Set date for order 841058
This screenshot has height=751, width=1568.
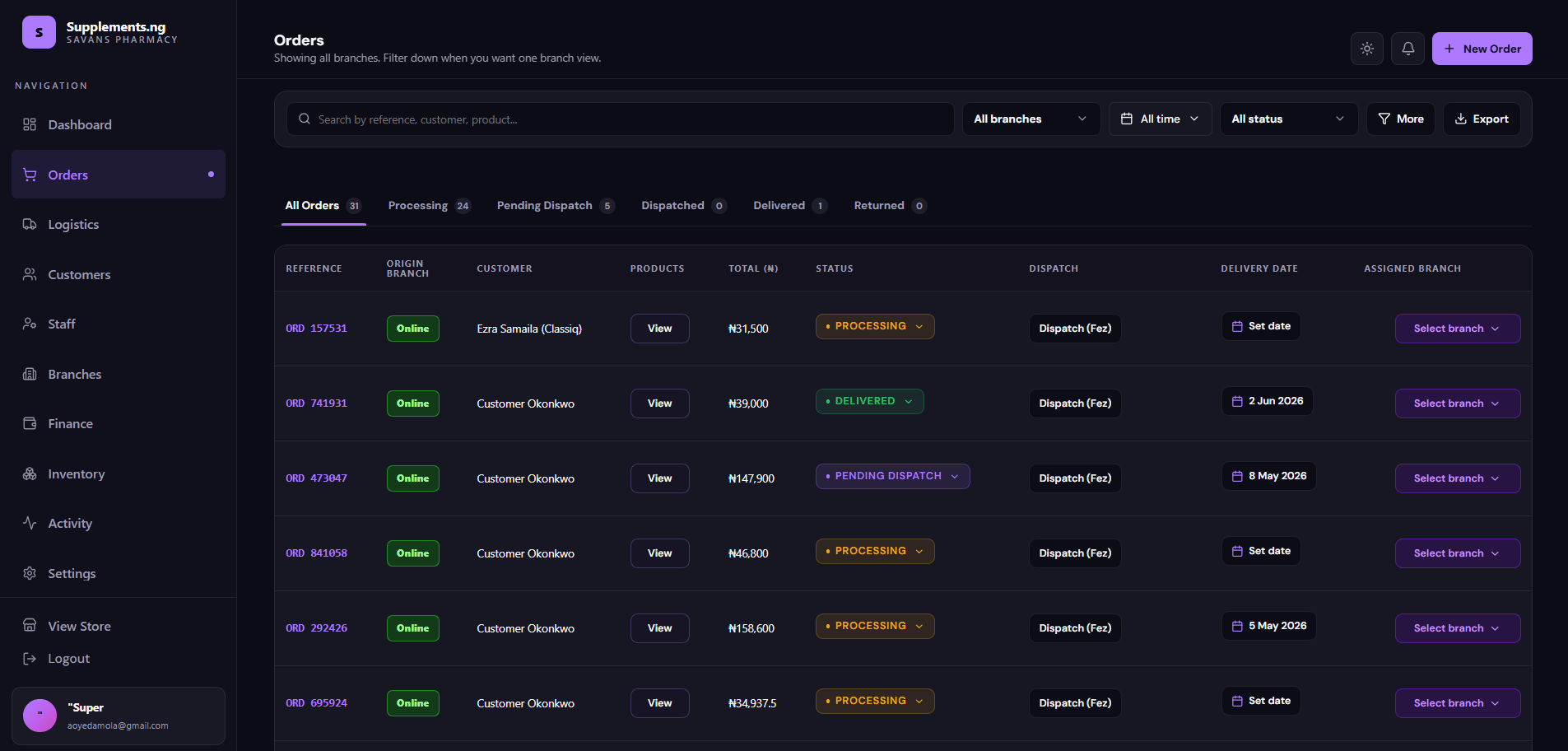1261,551
